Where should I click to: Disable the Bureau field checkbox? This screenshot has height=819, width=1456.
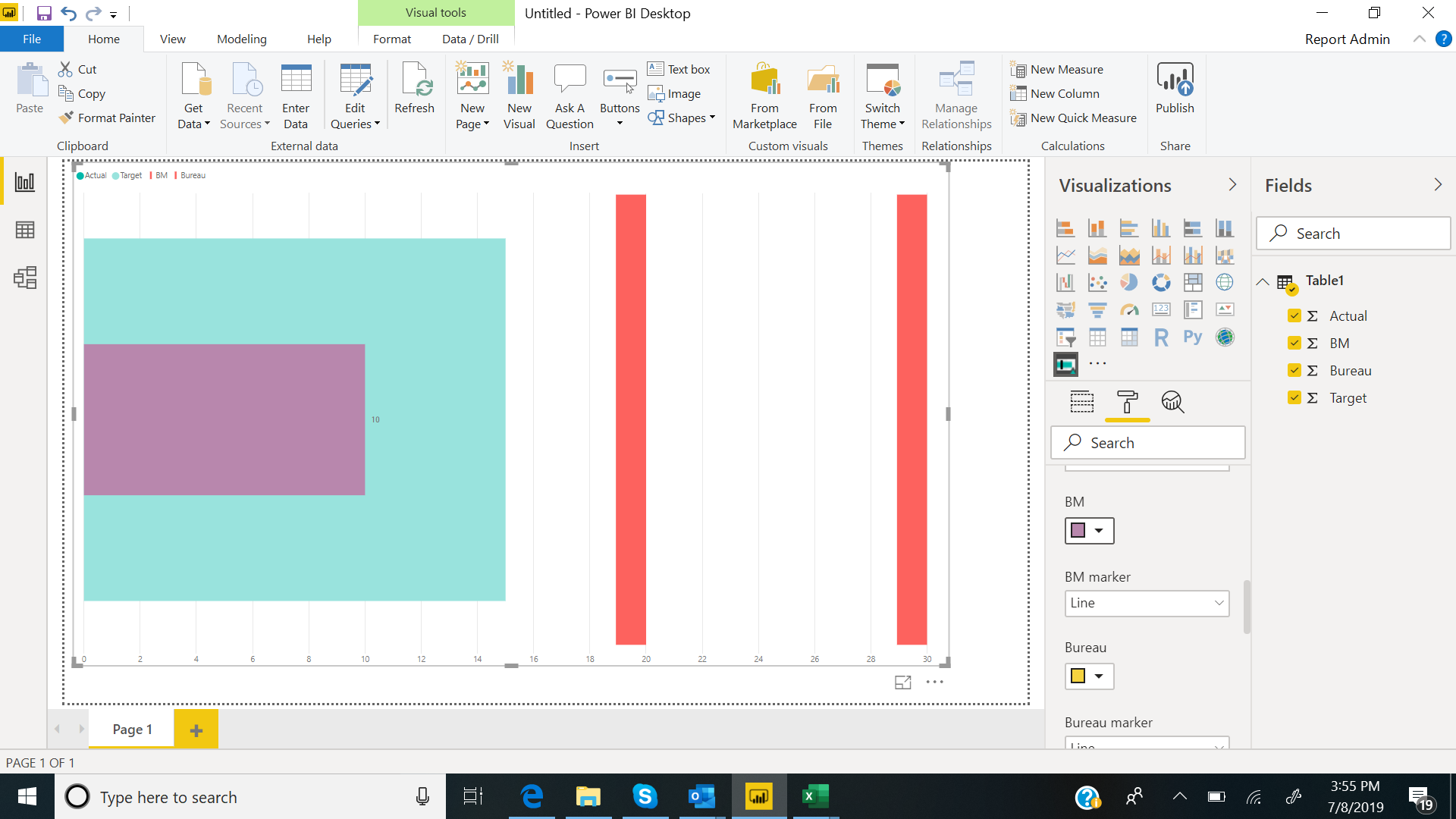pyautogui.click(x=1293, y=370)
